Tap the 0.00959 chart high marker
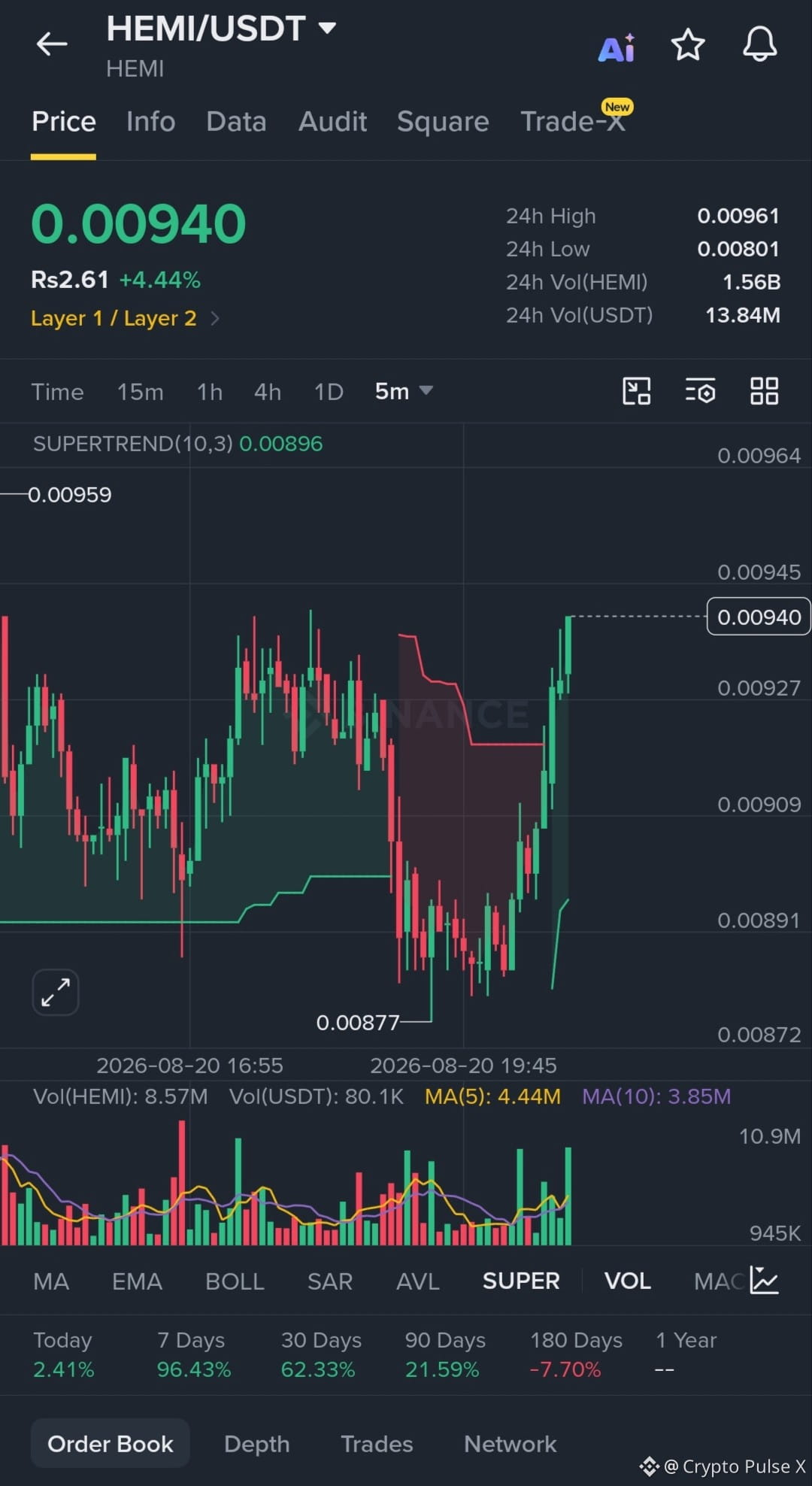 pyautogui.click(x=69, y=495)
